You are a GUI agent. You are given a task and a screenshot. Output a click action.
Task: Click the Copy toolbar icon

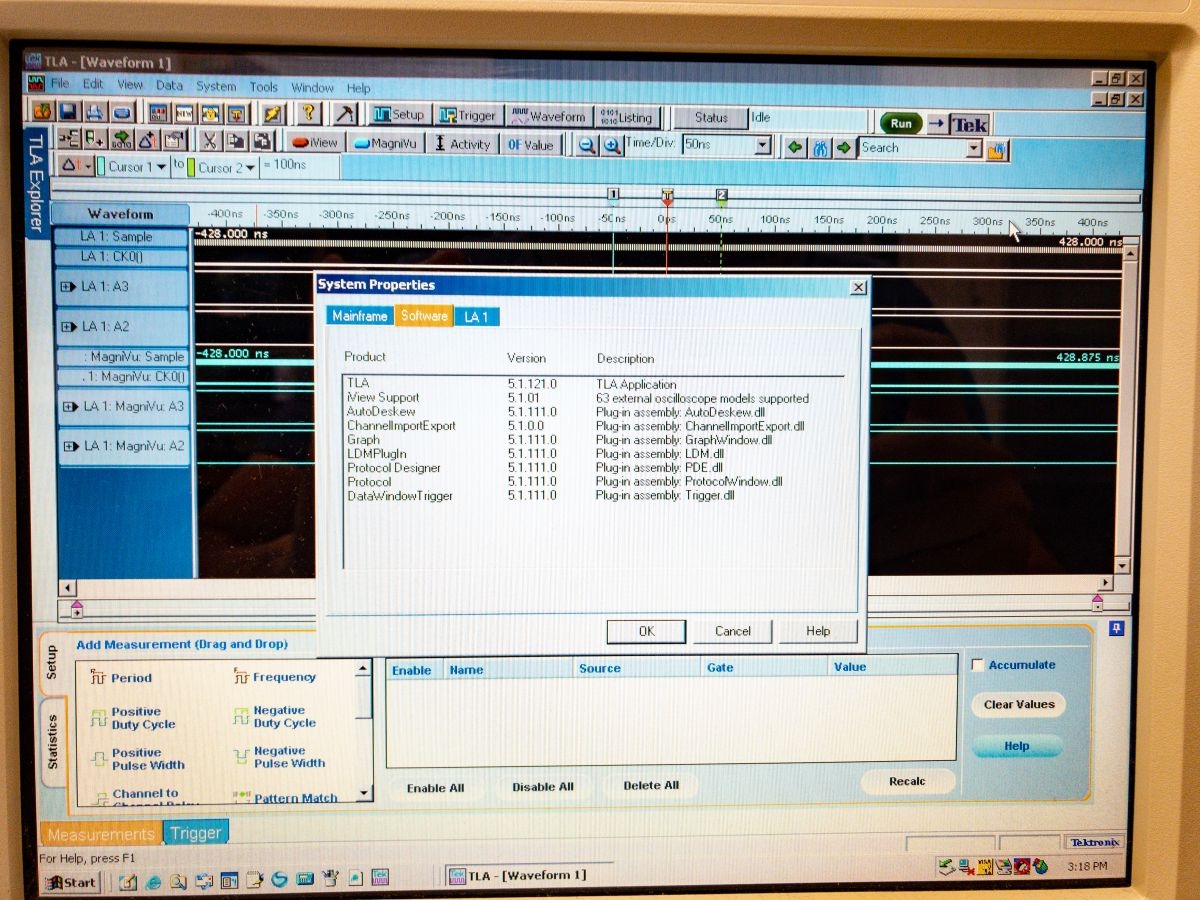(236, 141)
